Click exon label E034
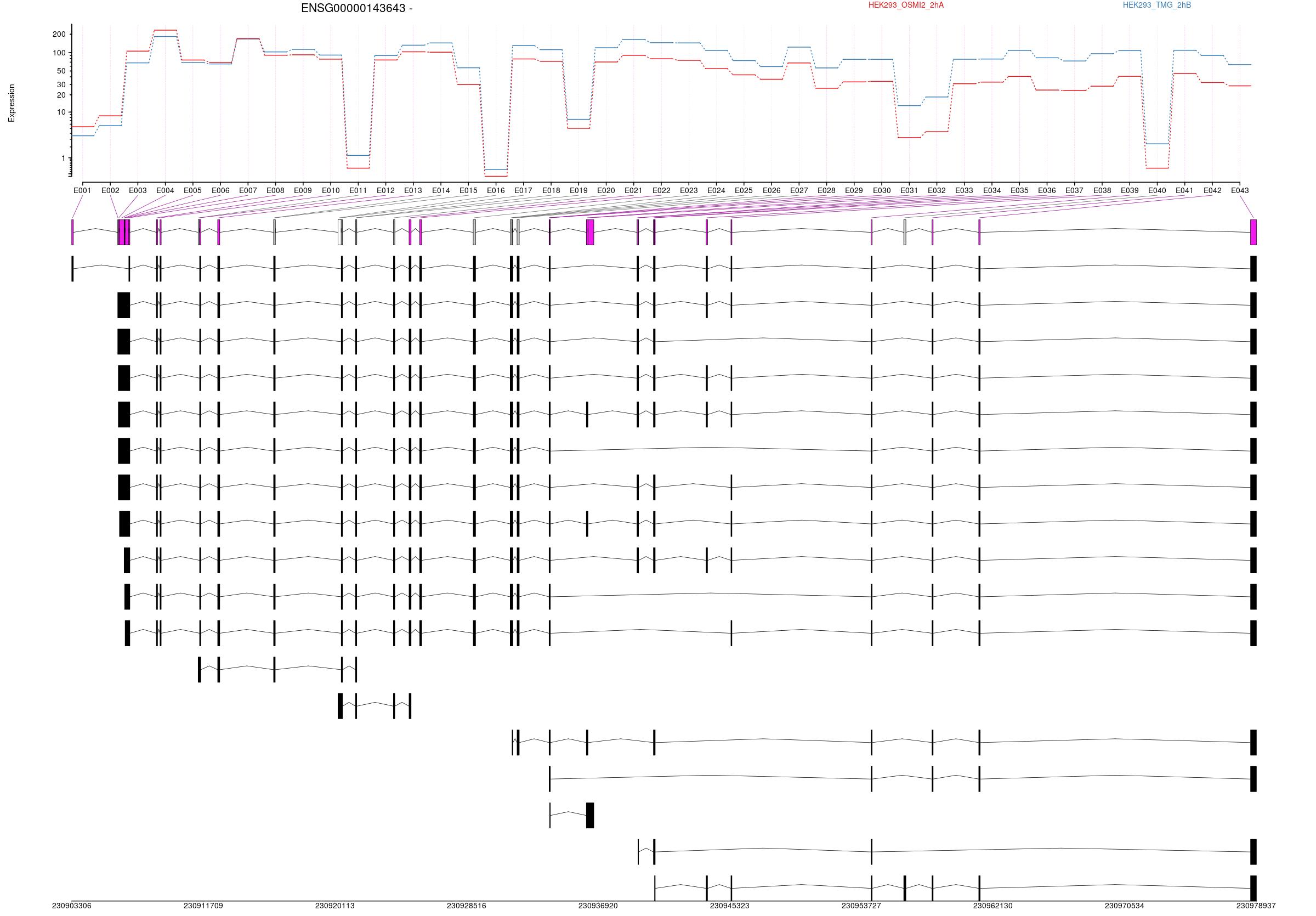Viewport: 1316px width, 916px height. coord(992,190)
